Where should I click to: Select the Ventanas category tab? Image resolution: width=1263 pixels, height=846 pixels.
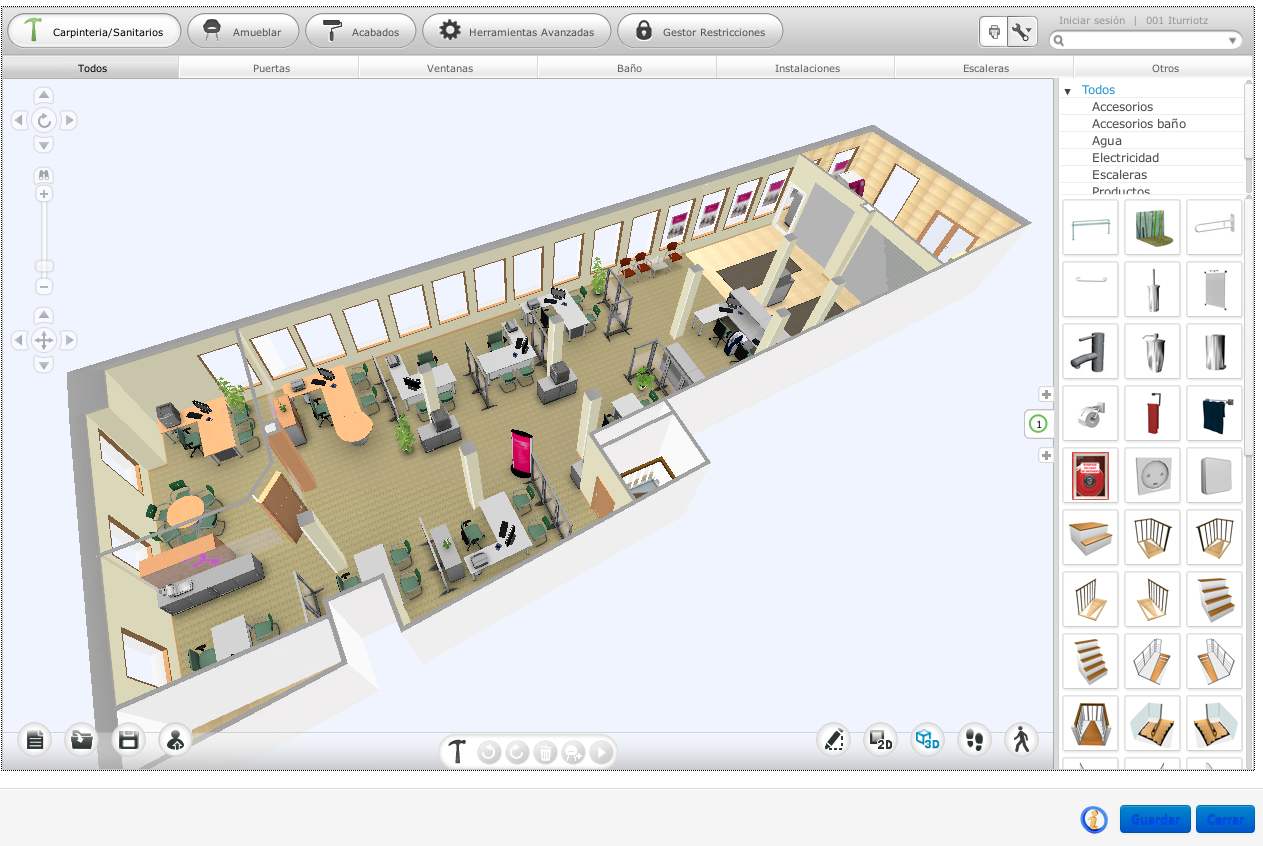tap(448, 68)
